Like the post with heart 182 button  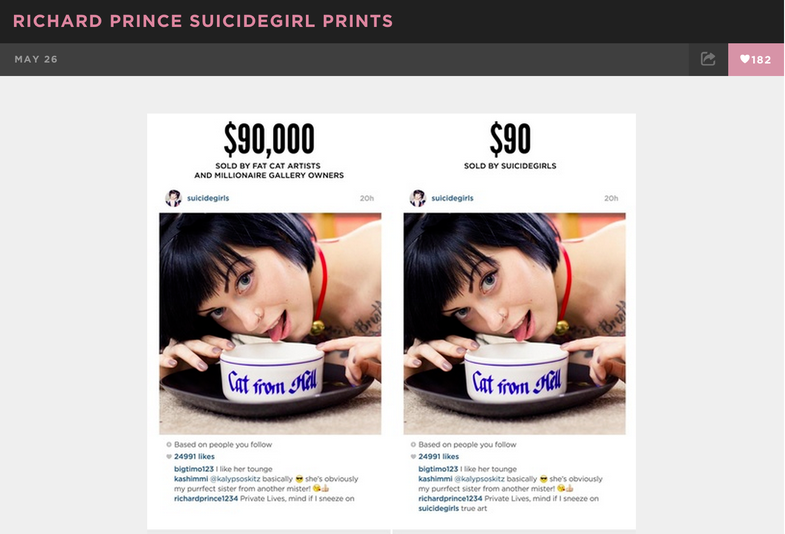(x=756, y=60)
